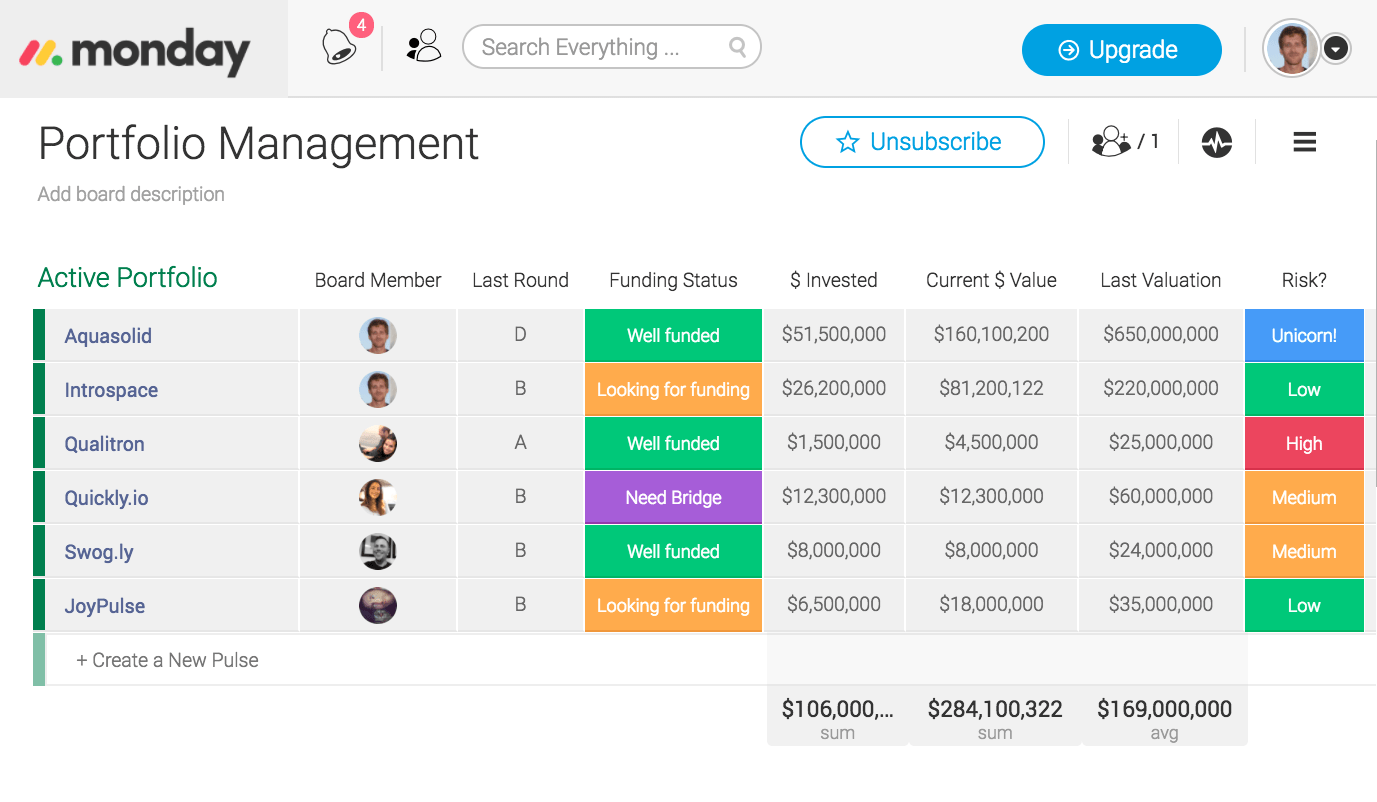1377x802 pixels.
Task: Click the $169,000,000 avg footer
Action: (x=1164, y=718)
